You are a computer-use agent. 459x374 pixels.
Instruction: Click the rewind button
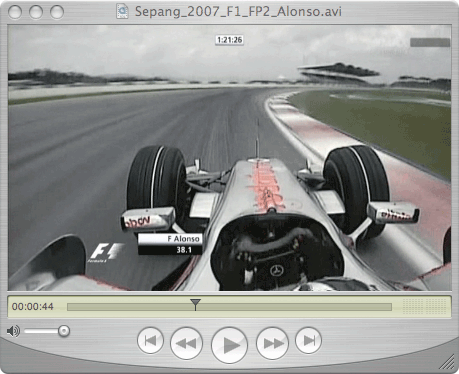tap(186, 343)
